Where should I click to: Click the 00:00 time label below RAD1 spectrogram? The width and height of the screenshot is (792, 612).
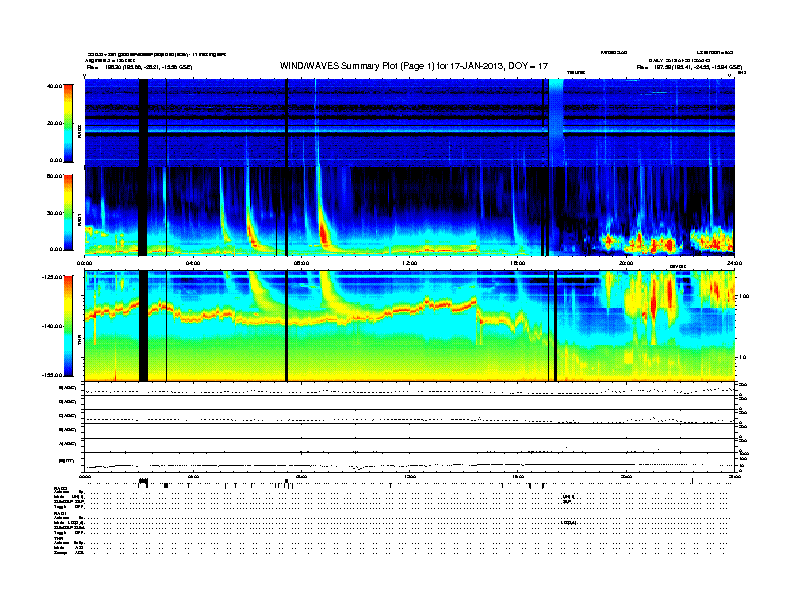(84, 263)
